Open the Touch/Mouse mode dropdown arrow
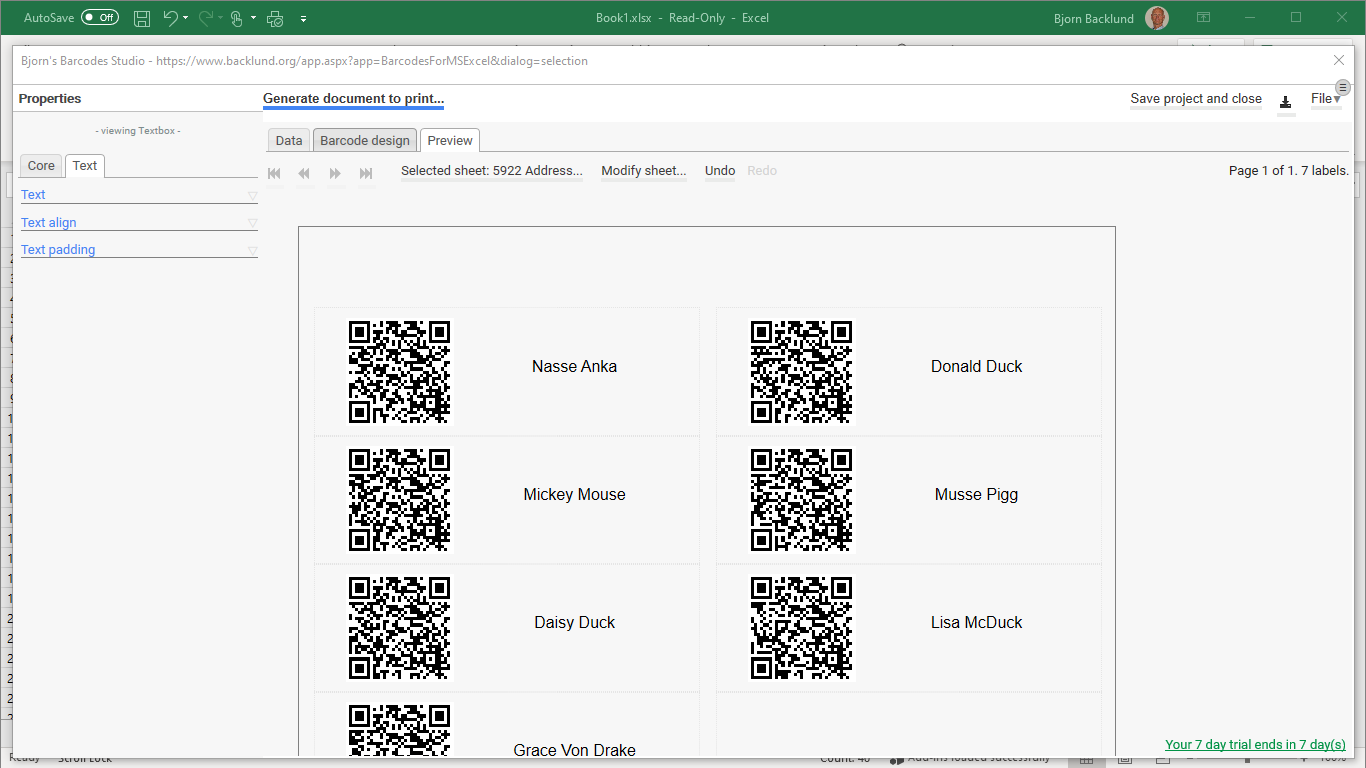This screenshot has height=768, width=1366. (x=254, y=18)
